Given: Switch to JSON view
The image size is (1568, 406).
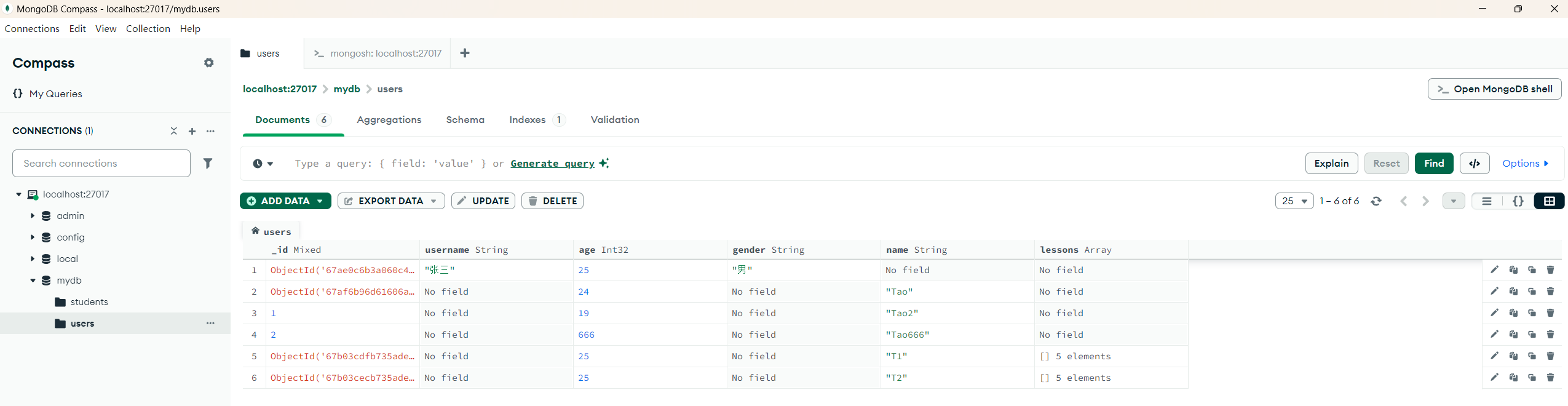Looking at the screenshot, I should [x=1518, y=201].
